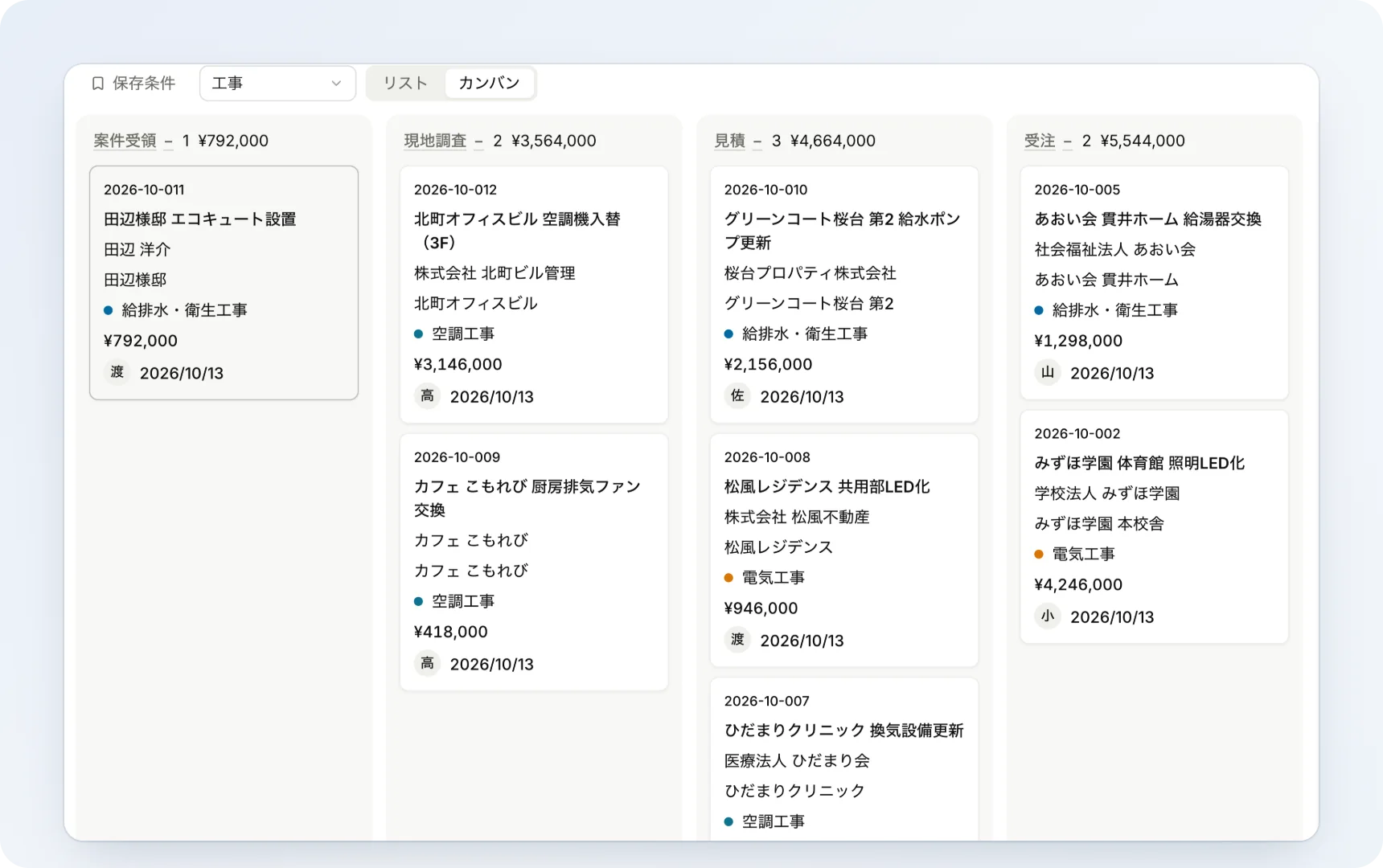The image size is (1383, 868).
Task: Click the 高 avatar on card 2026-10-012
Action: 427,396
